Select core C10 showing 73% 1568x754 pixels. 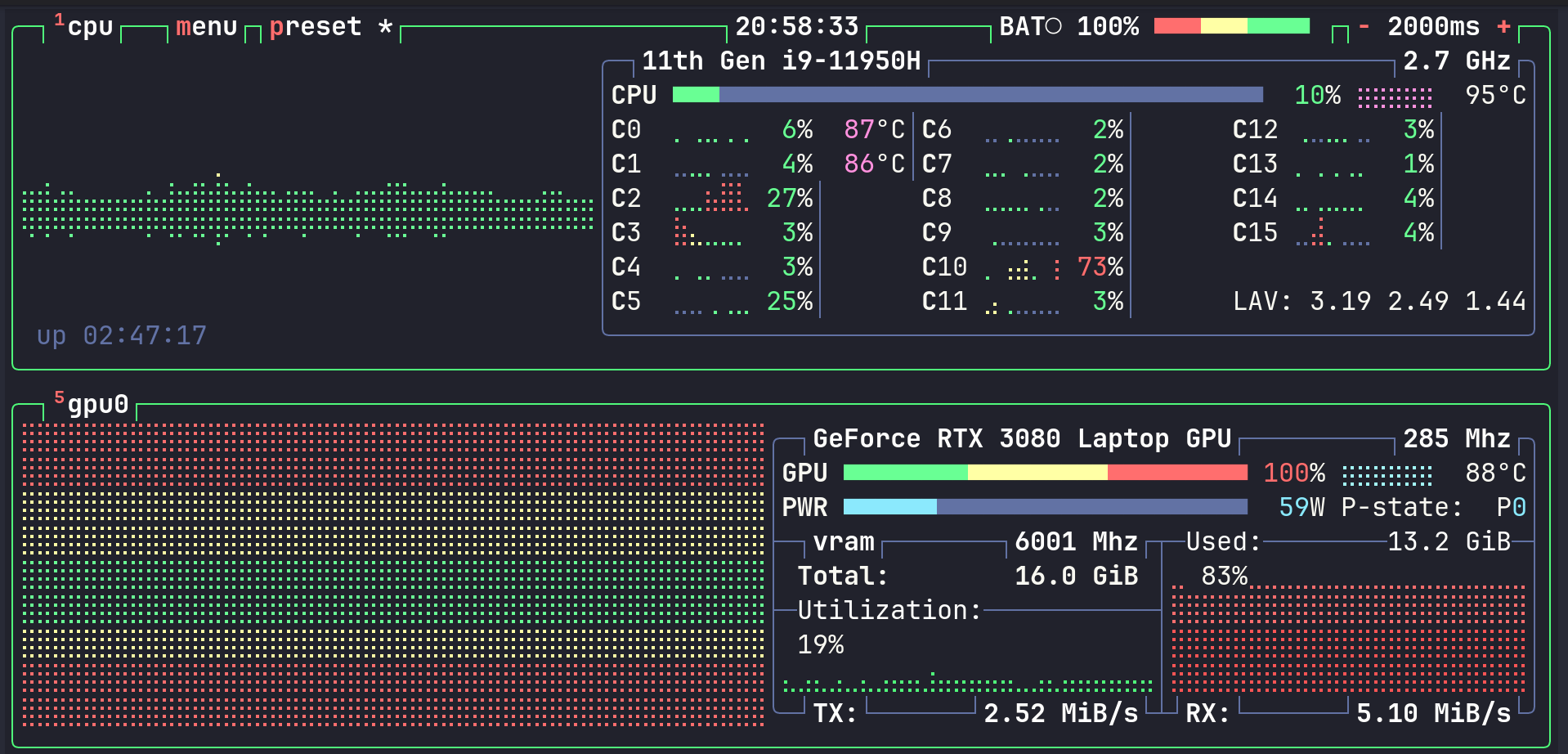(1023, 267)
